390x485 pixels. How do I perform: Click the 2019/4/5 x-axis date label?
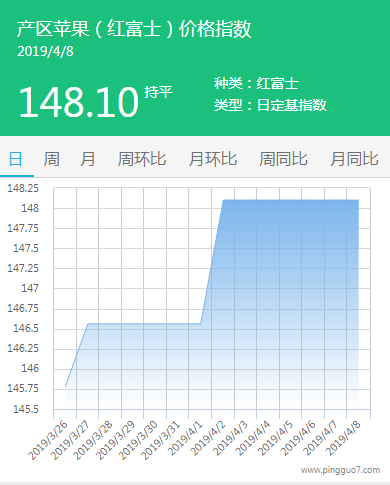[276, 438]
